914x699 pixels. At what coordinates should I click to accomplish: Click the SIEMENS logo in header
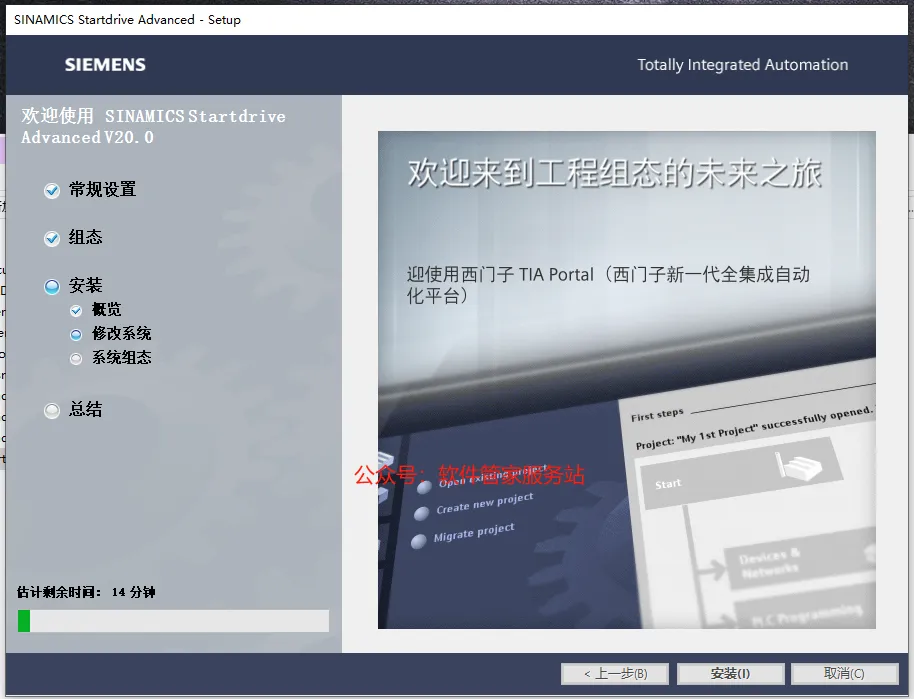pos(105,65)
